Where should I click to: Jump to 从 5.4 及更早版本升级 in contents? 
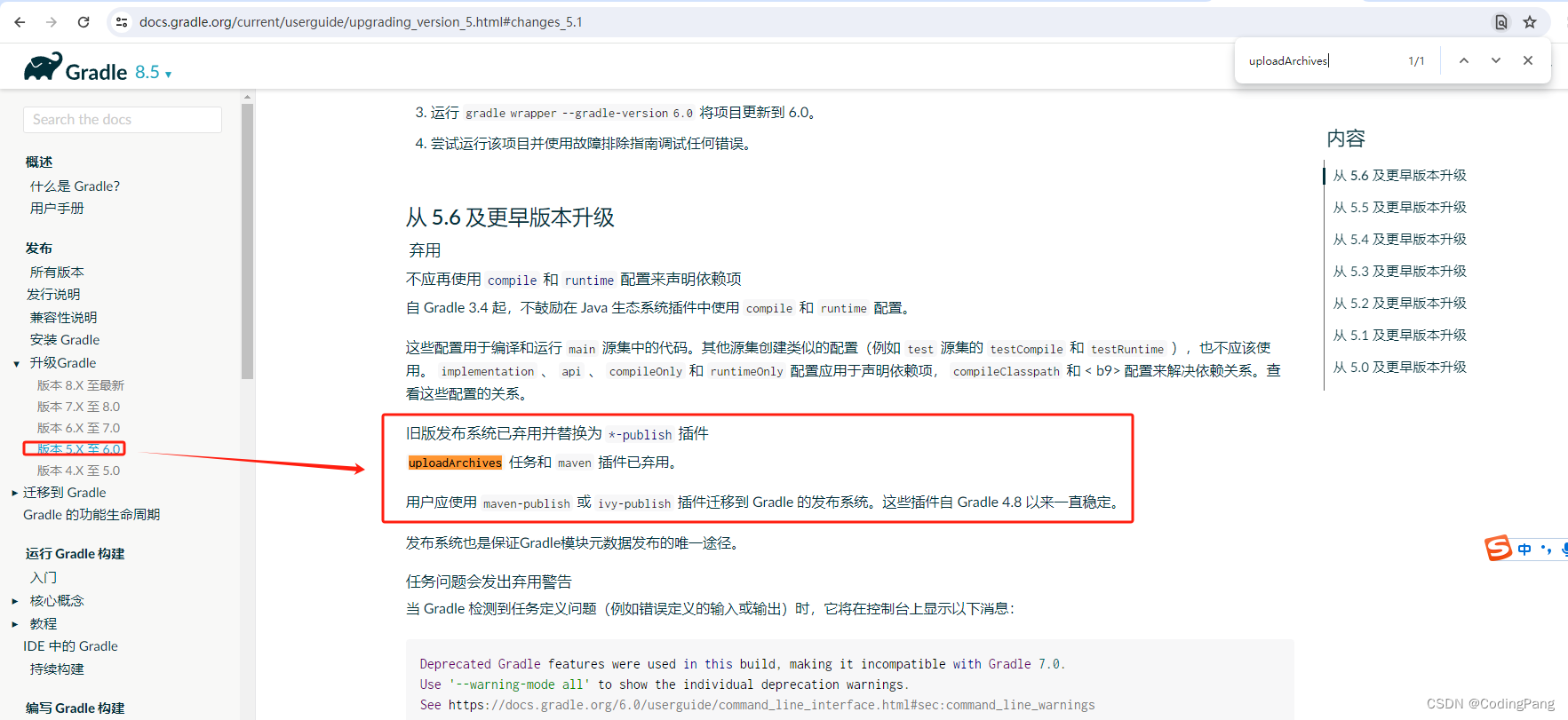(1399, 240)
